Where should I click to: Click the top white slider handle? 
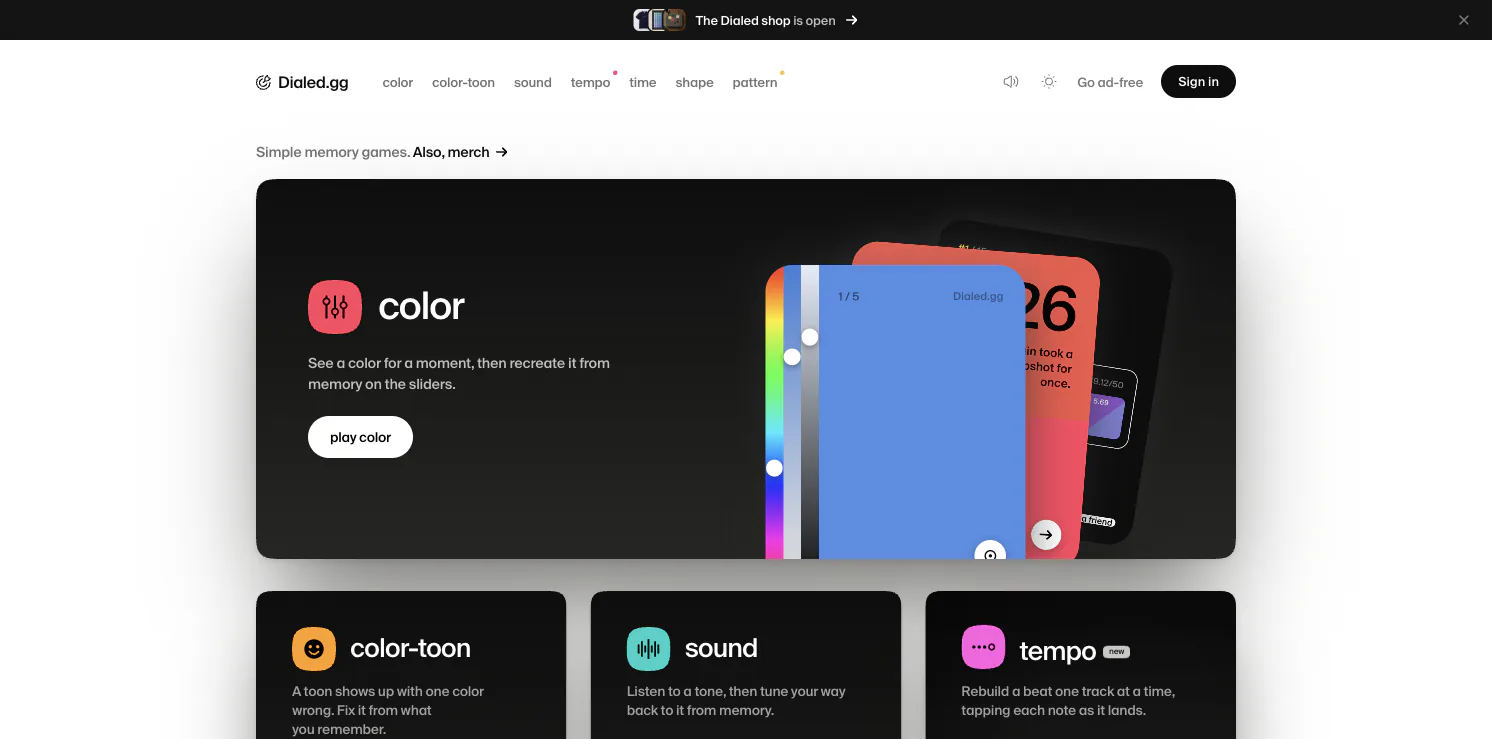tap(810, 337)
